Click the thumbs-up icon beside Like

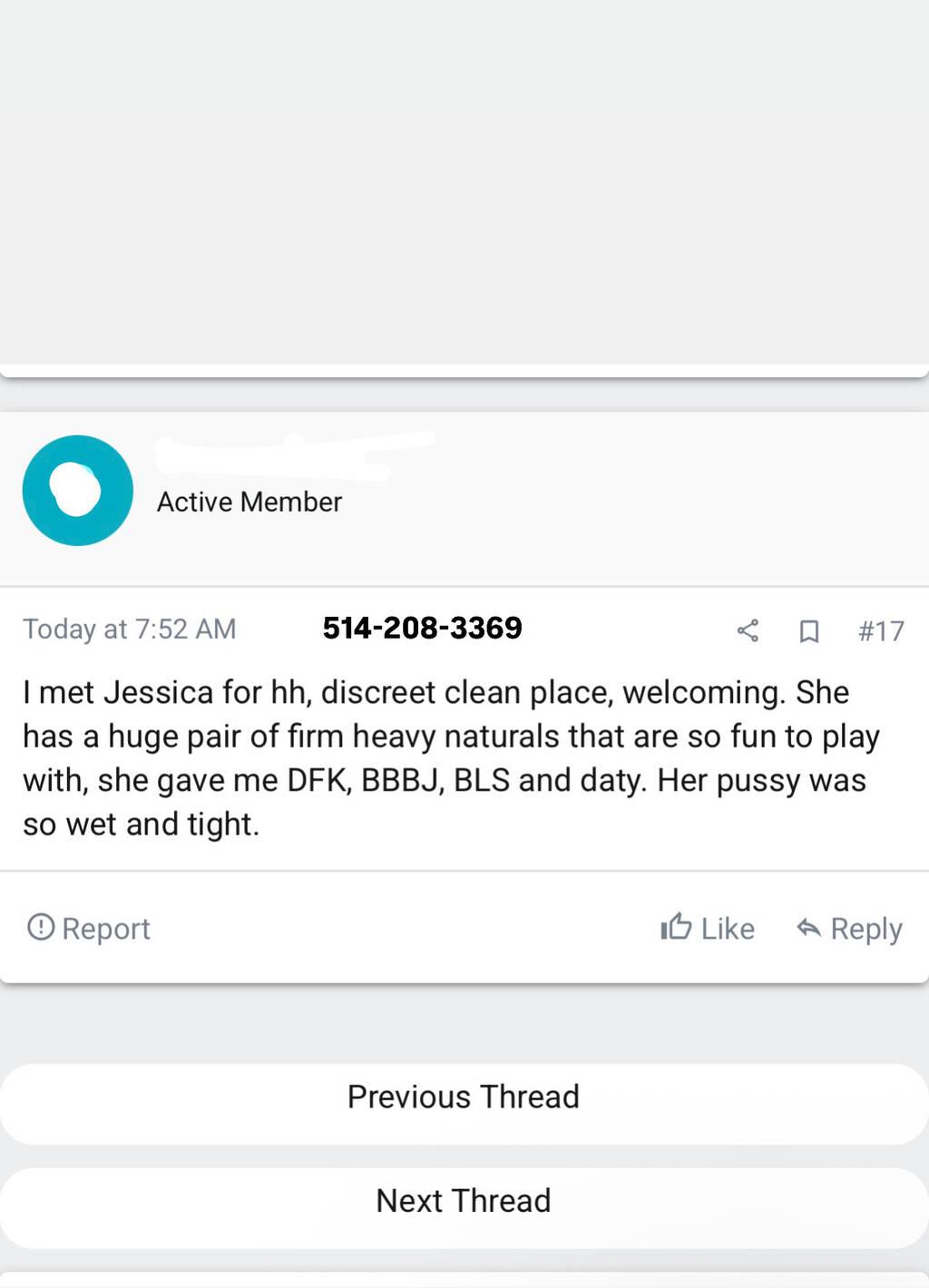pos(676,927)
